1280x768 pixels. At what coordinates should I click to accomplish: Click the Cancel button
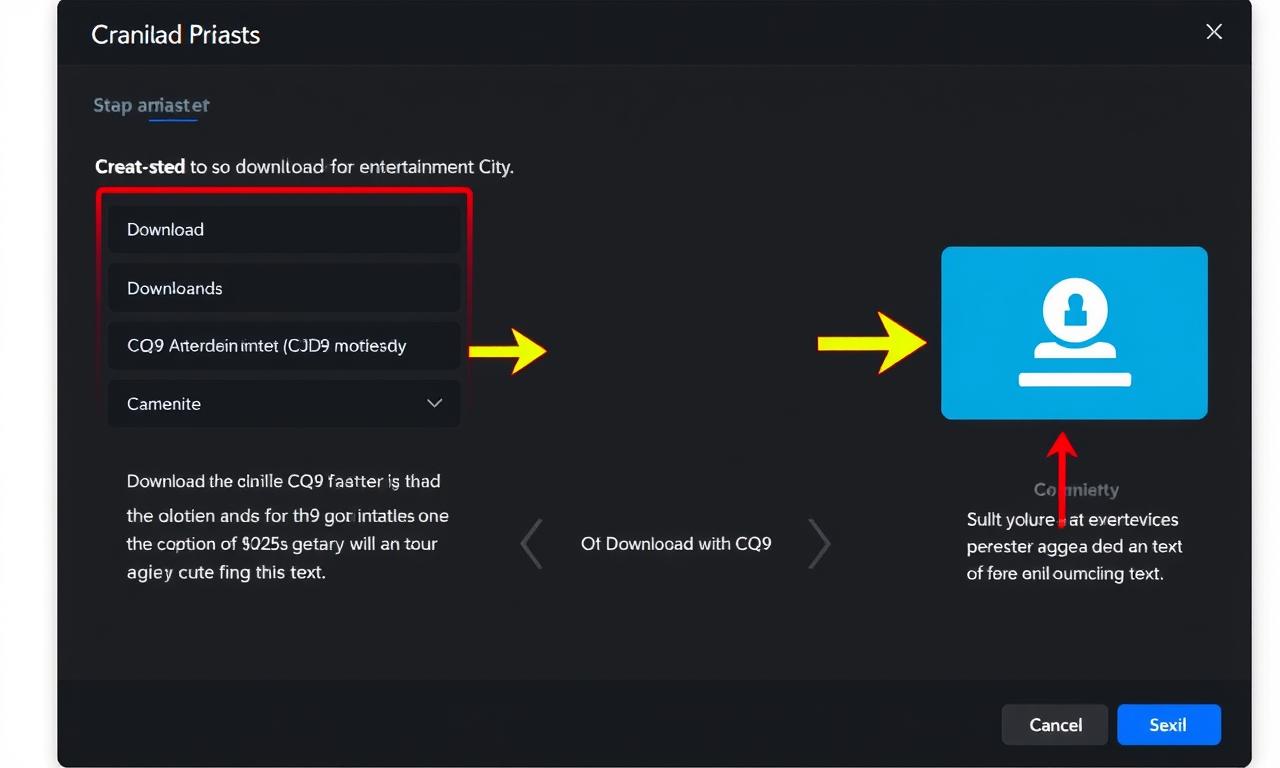click(x=1055, y=725)
